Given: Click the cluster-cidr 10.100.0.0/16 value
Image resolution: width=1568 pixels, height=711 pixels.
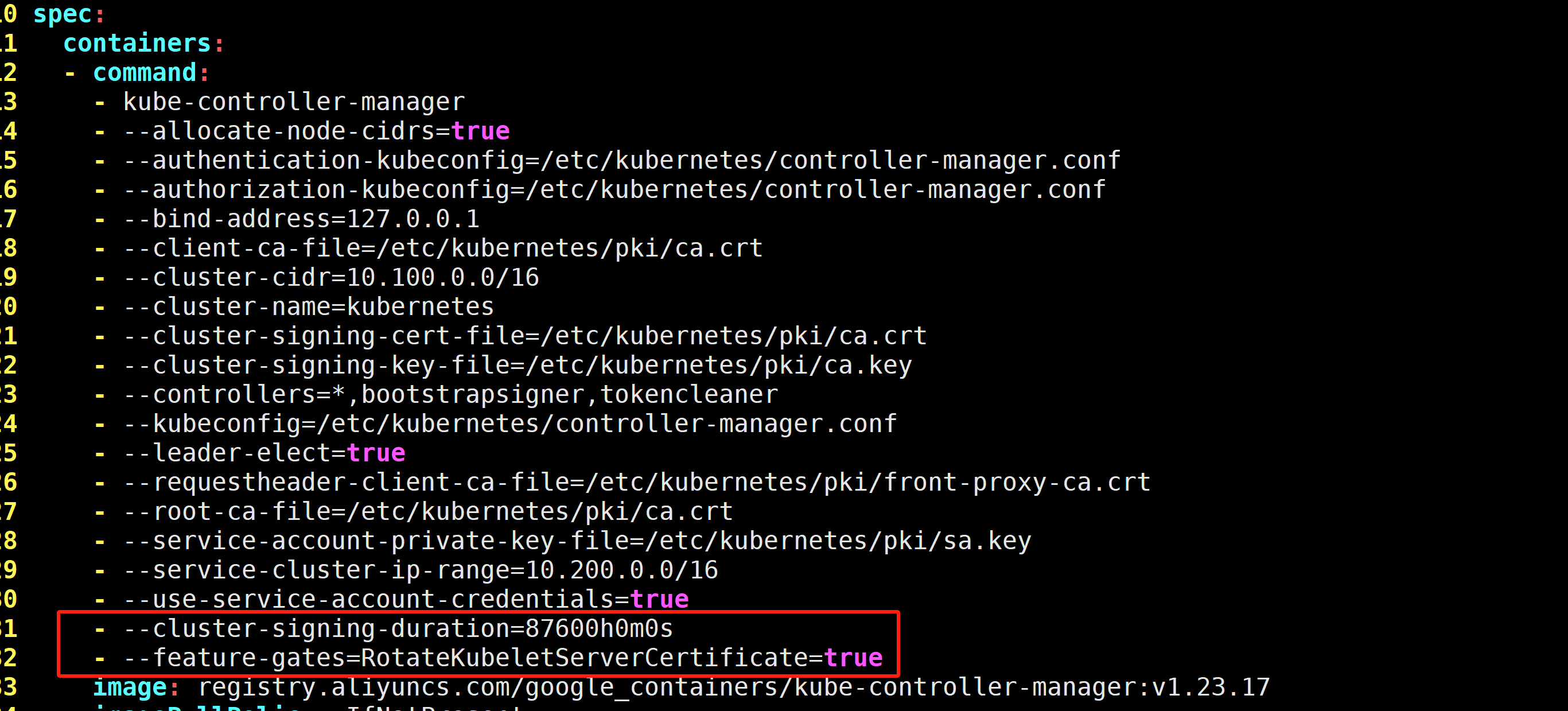Looking at the screenshot, I should (442, 278).
